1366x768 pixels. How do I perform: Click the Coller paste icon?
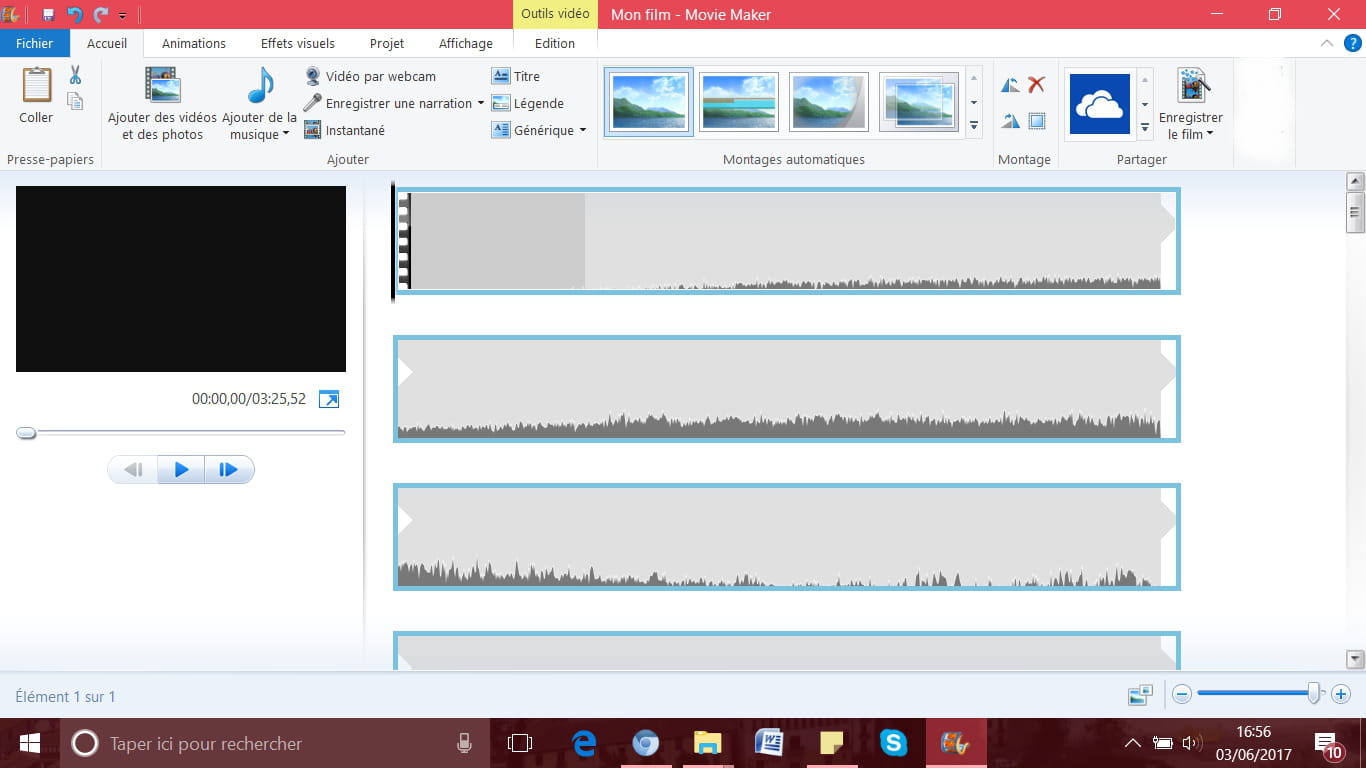click(x=36, y=86)
